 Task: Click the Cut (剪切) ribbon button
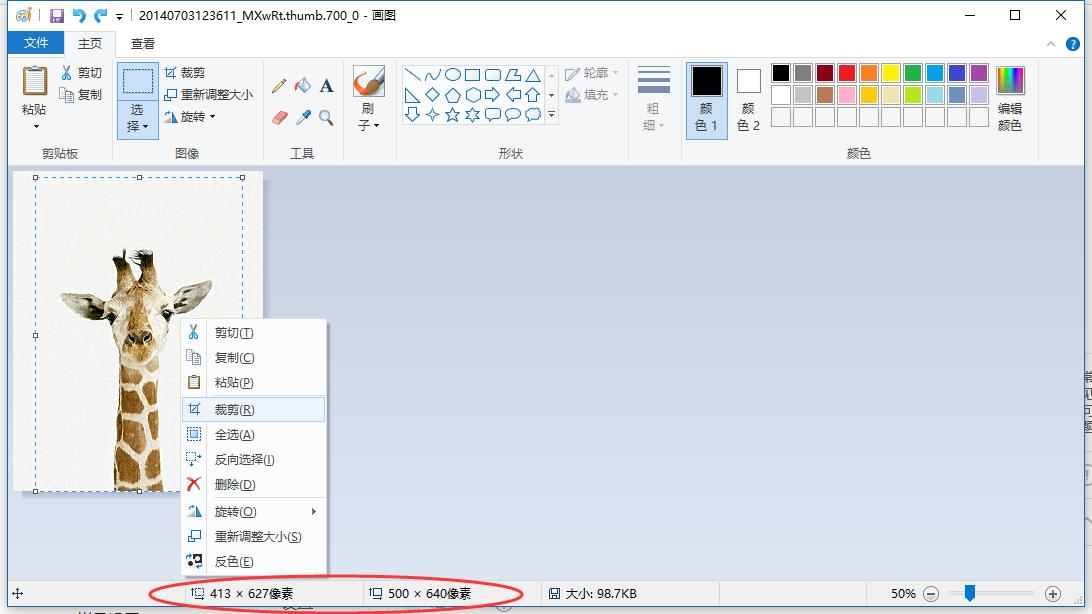(81, 72)
